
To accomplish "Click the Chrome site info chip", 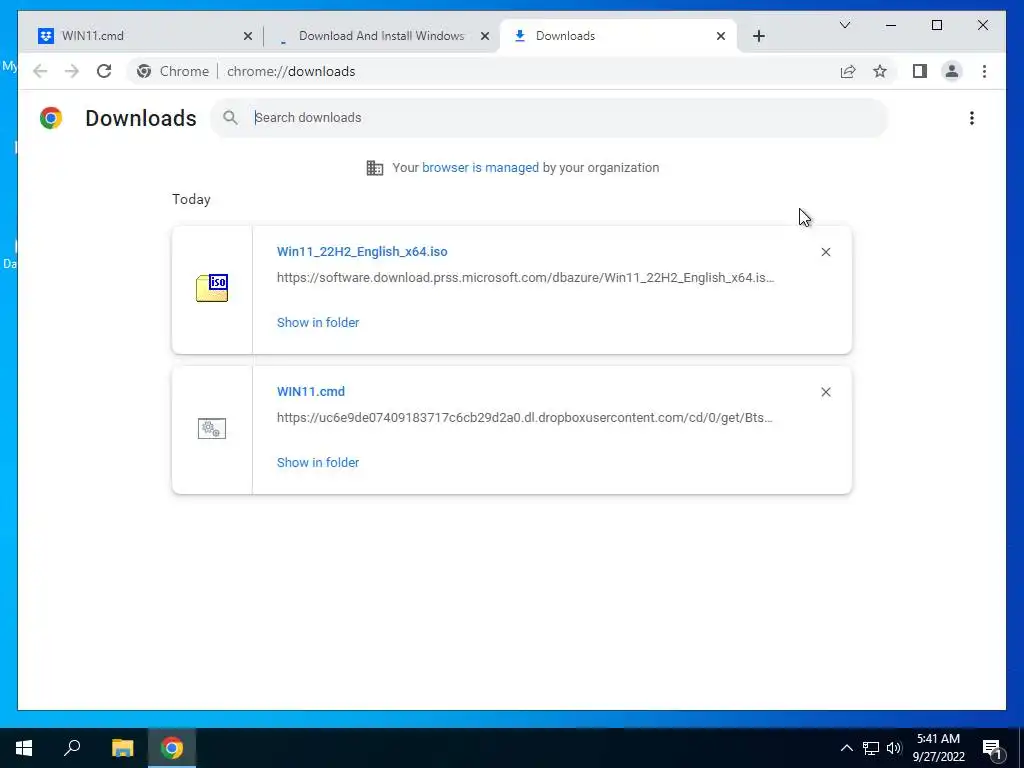I will [x=172, y=71].
